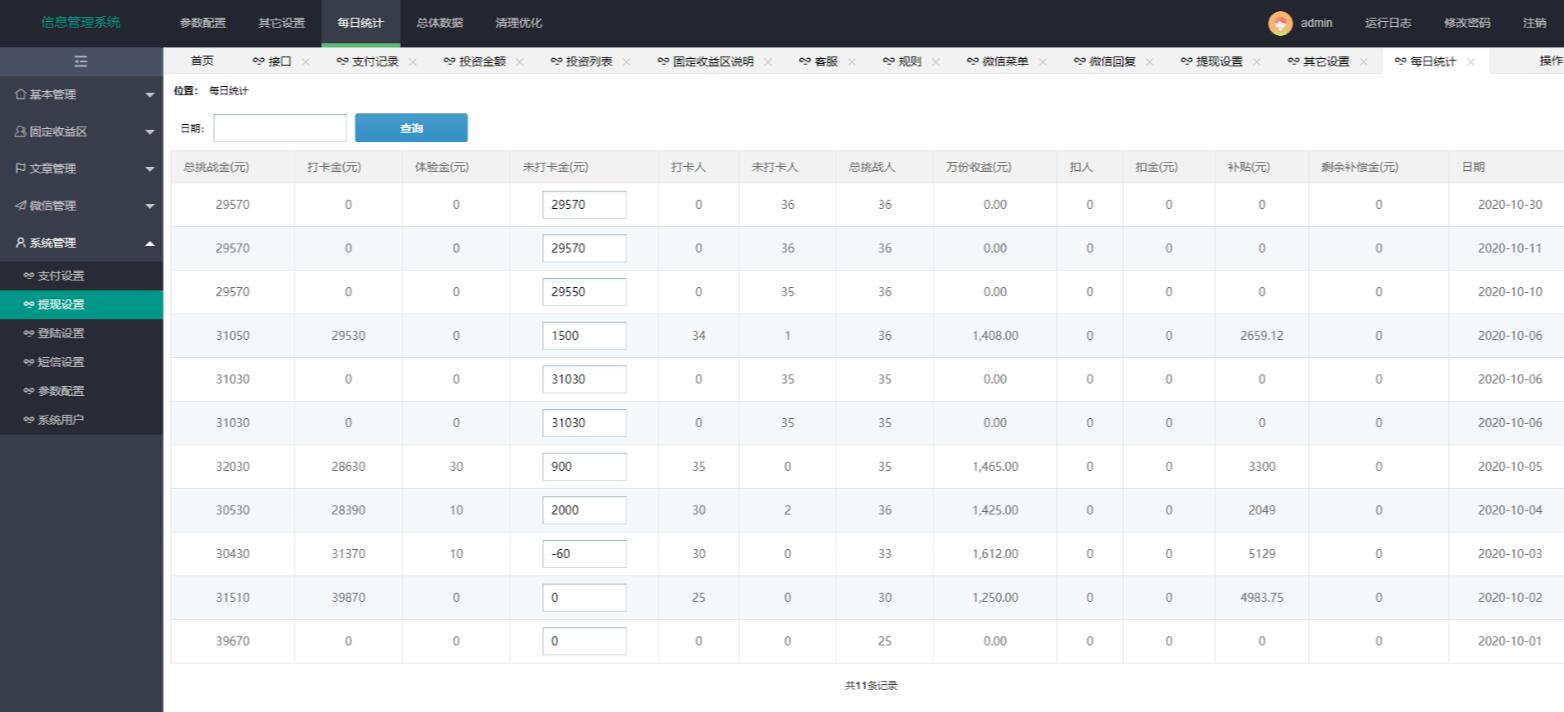Open 提现设置 in the sidebar
The image size is (1564, 712).
tap(81, 305)
